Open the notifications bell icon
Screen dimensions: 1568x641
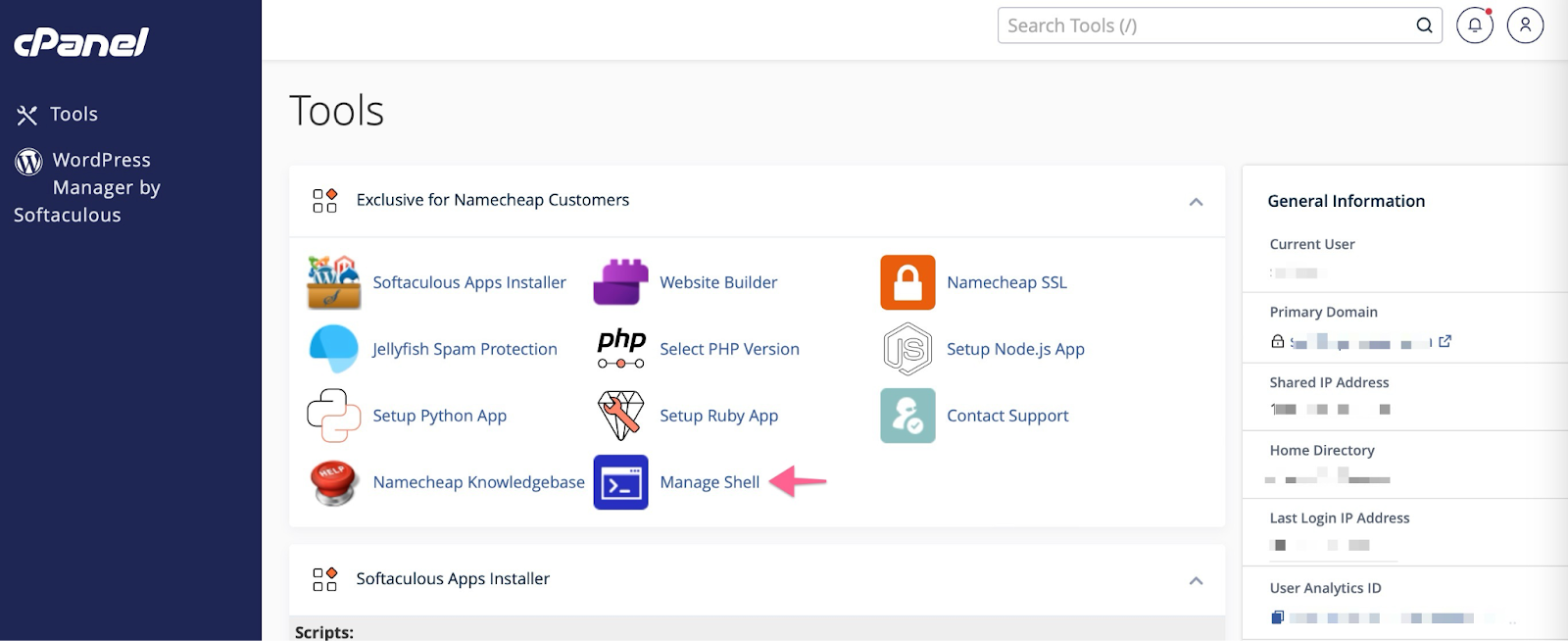pyautogui.click(x=1474, y=25)
